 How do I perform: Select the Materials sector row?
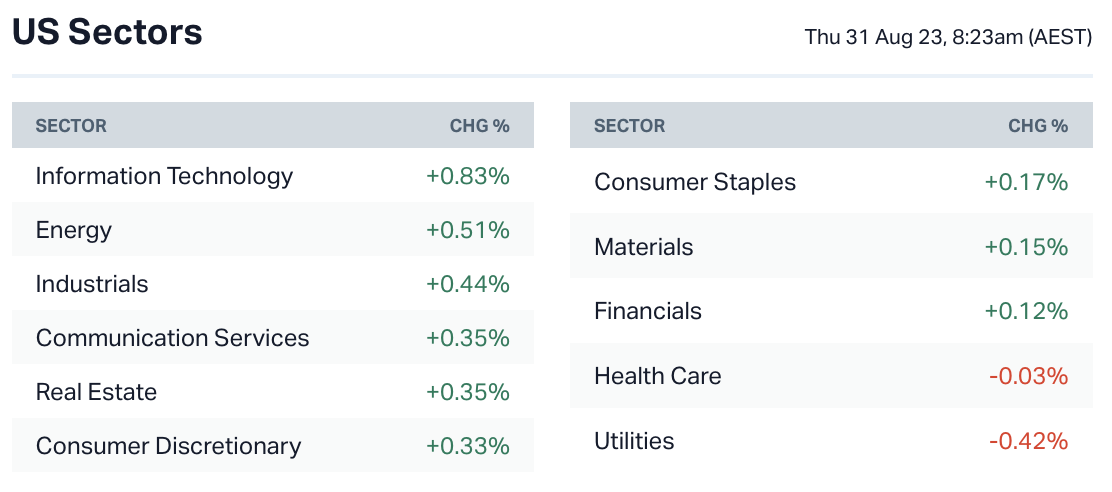click(x=643, y=247)
